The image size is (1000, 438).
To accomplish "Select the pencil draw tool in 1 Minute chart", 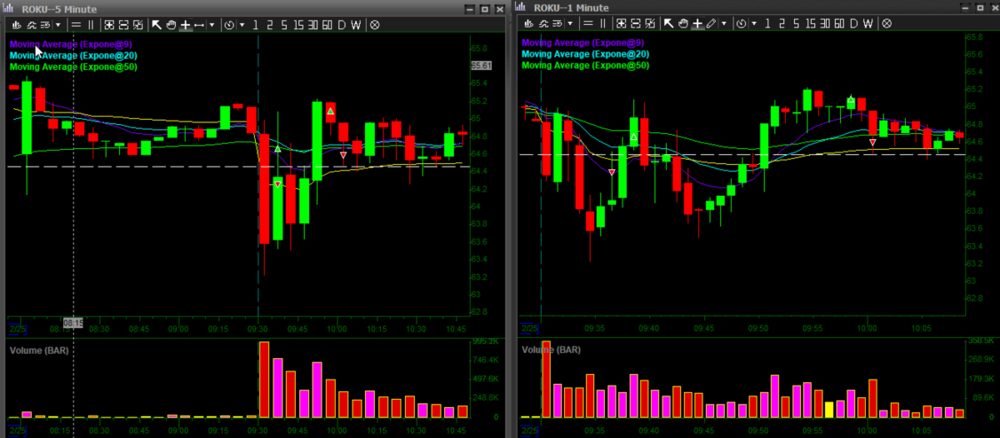I will point(711,23).
